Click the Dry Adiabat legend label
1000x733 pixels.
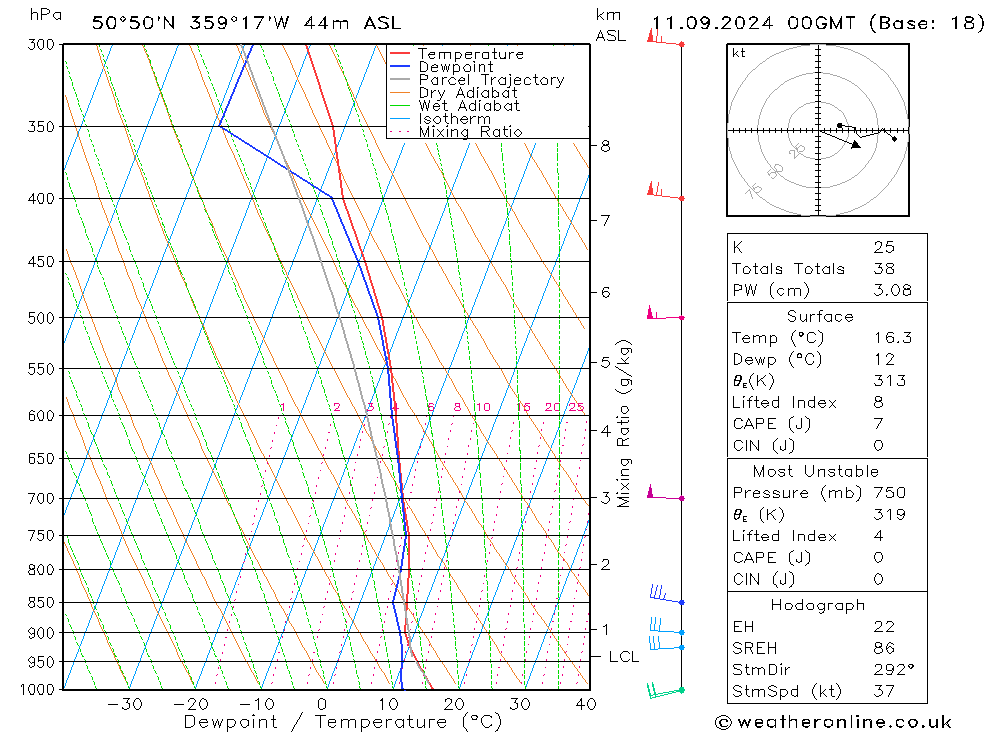(467, 93)
